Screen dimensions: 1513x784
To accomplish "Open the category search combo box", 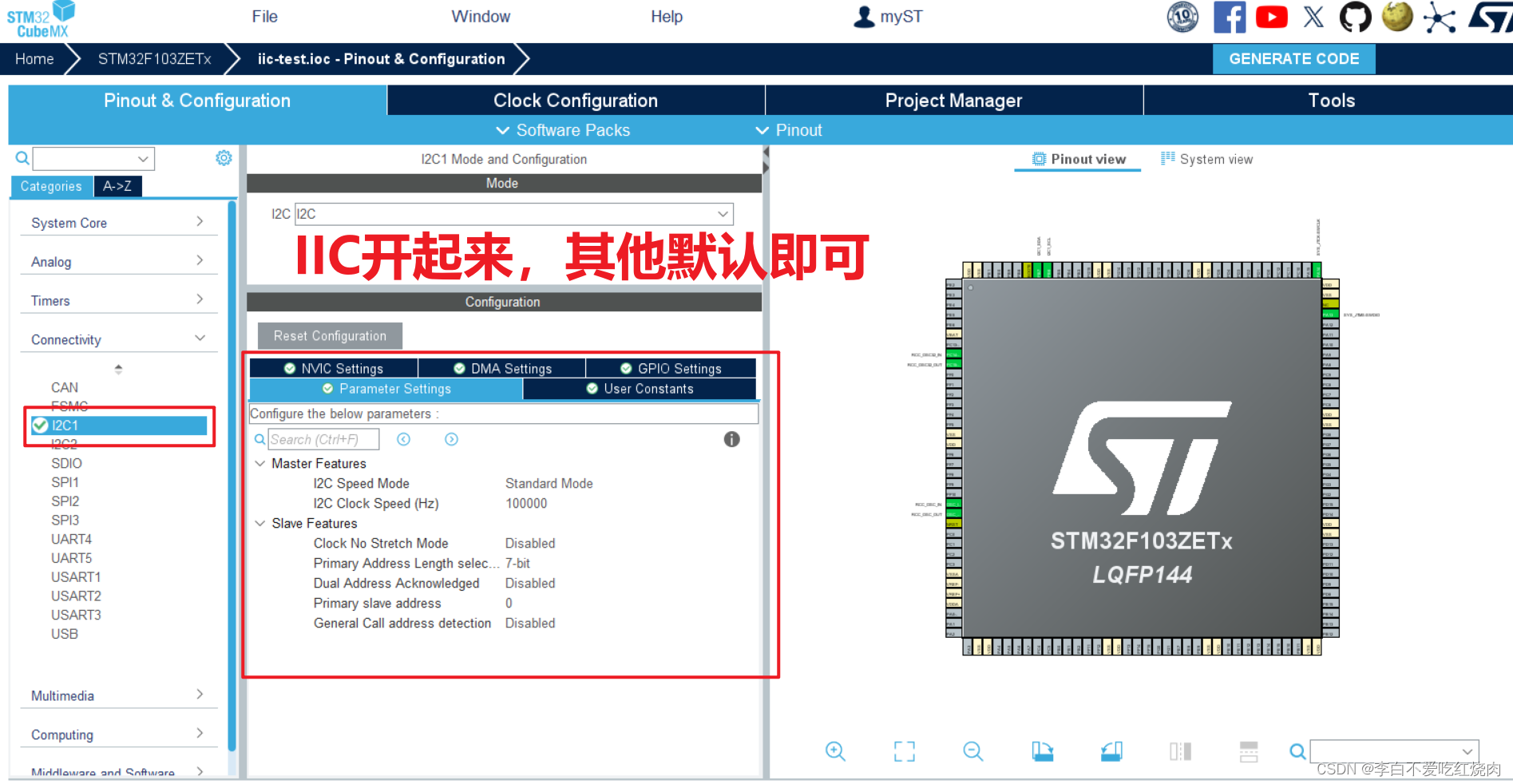I will [93, 159].
